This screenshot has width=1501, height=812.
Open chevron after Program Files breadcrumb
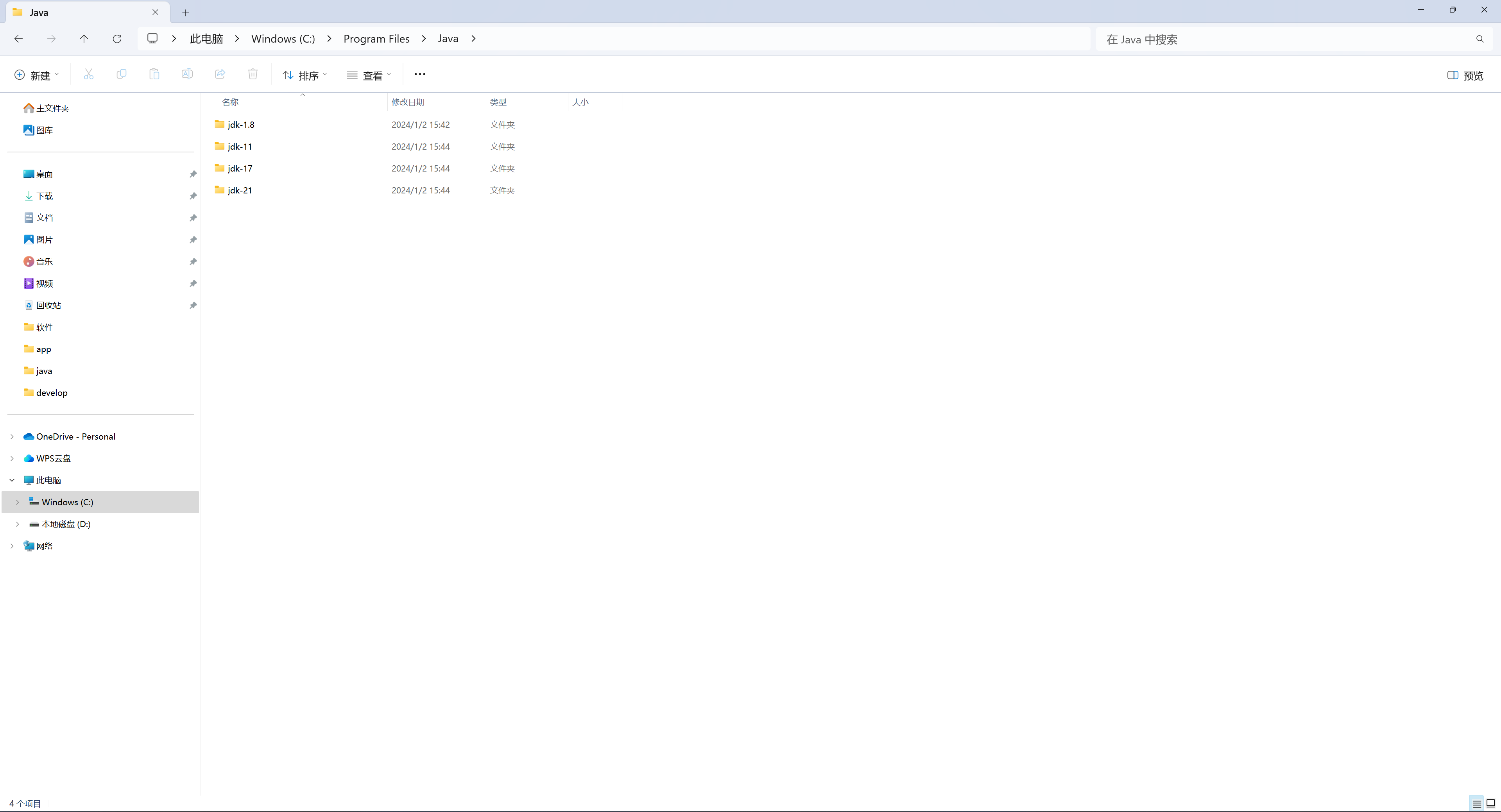pos(424,38)
